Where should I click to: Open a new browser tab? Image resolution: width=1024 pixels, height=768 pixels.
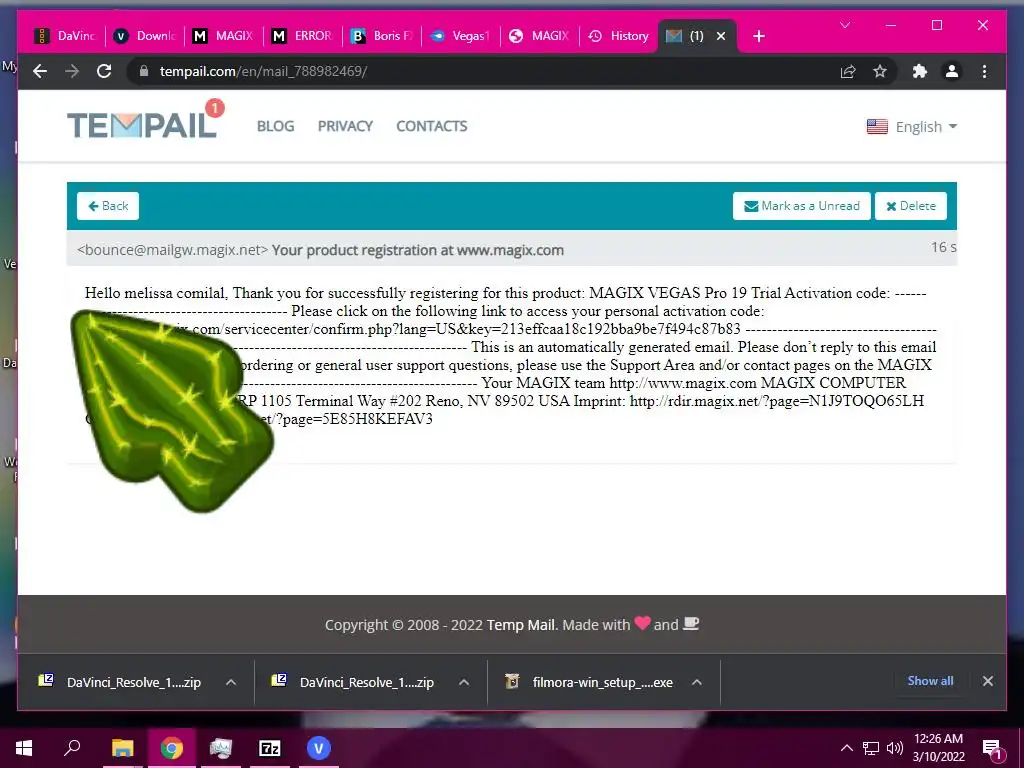pos(758,36)
